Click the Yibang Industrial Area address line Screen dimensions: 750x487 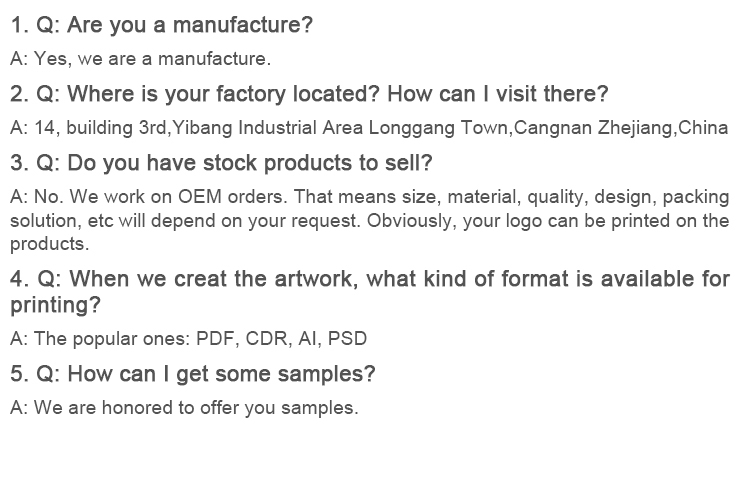[369, 128]
